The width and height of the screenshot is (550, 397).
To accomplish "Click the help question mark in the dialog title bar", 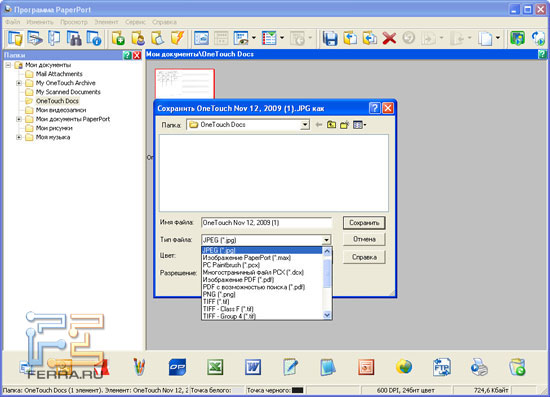I will coord(374,108).
